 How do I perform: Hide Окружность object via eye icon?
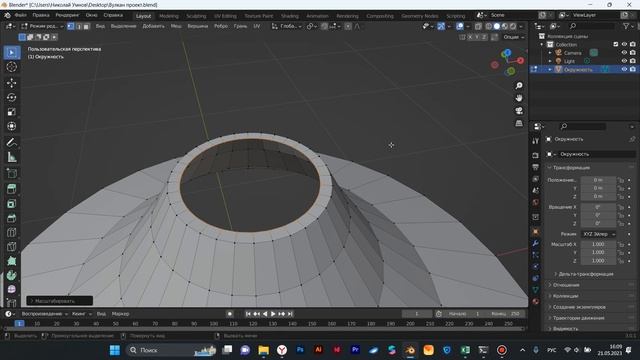coord(624,69)
